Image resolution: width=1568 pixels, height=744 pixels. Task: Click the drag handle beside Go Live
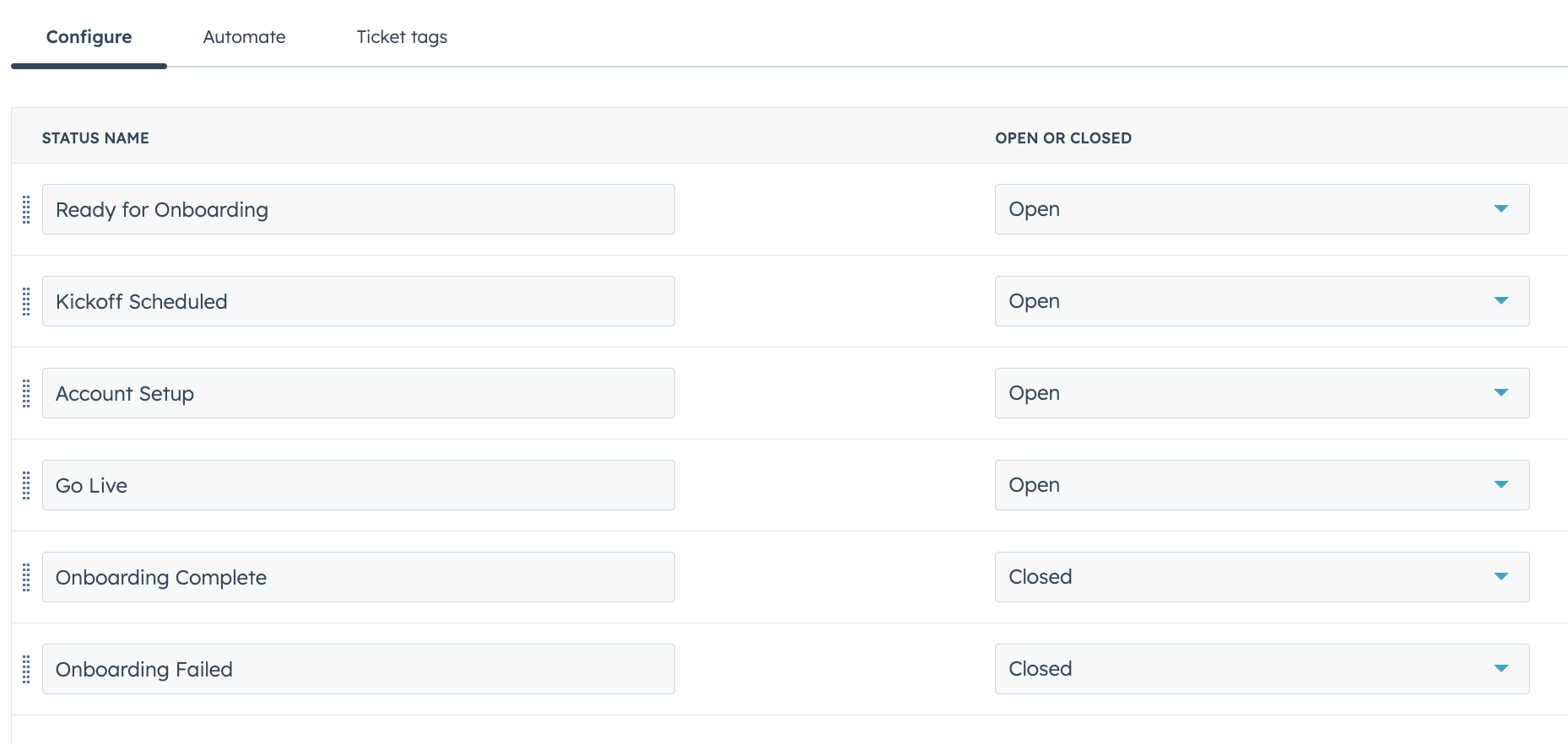pyautogui.click(x=26, y=486)
